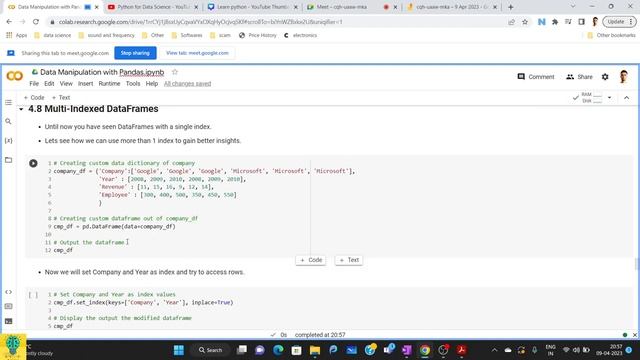The height and width of the screenshot is (360, 640).
Task: Switch to the Meet tab
Action: (352, 7)
